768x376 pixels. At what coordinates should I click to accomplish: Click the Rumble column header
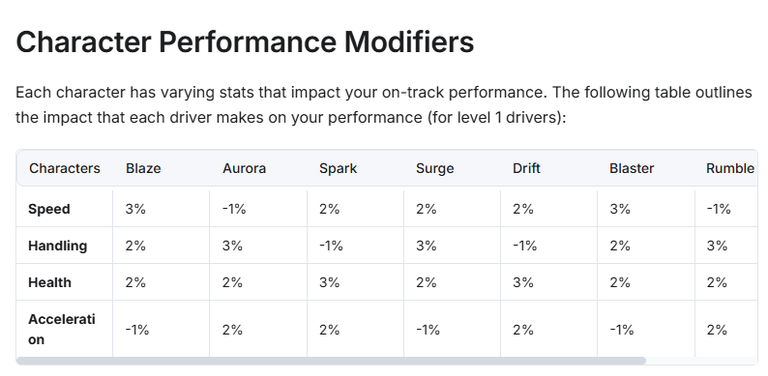(730, 168)
